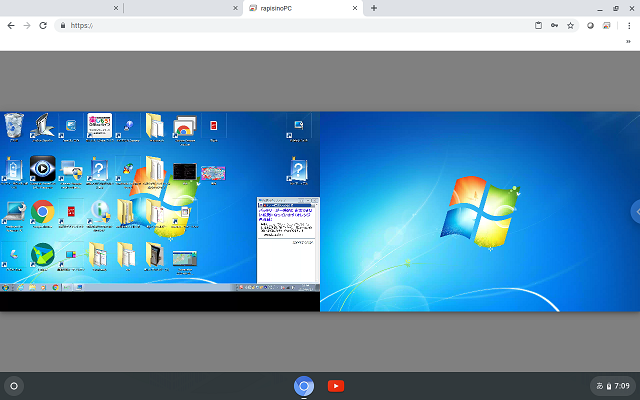The width and height of the screenshot is (640, 400).
Task: Open the green origami bird shortcut
Action: pyautogui.click(x=42, y=256)
